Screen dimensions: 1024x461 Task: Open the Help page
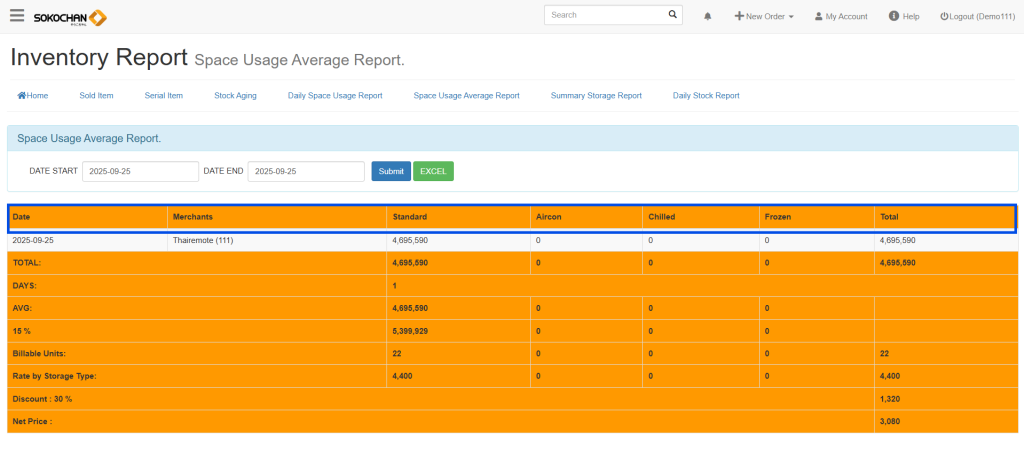coord(904,17)
